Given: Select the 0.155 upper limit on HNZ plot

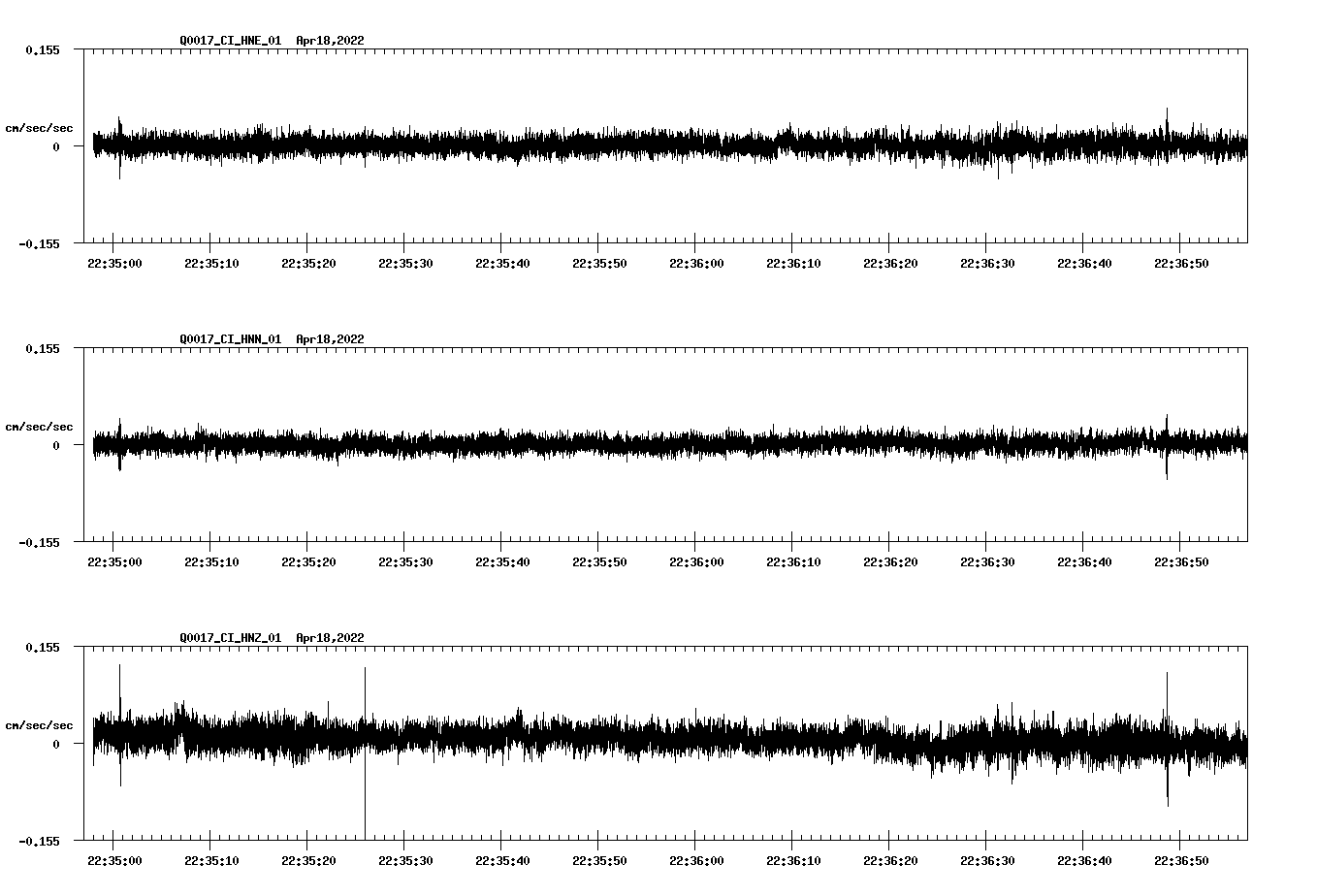Looking at the screenshot, I should 43,647.
